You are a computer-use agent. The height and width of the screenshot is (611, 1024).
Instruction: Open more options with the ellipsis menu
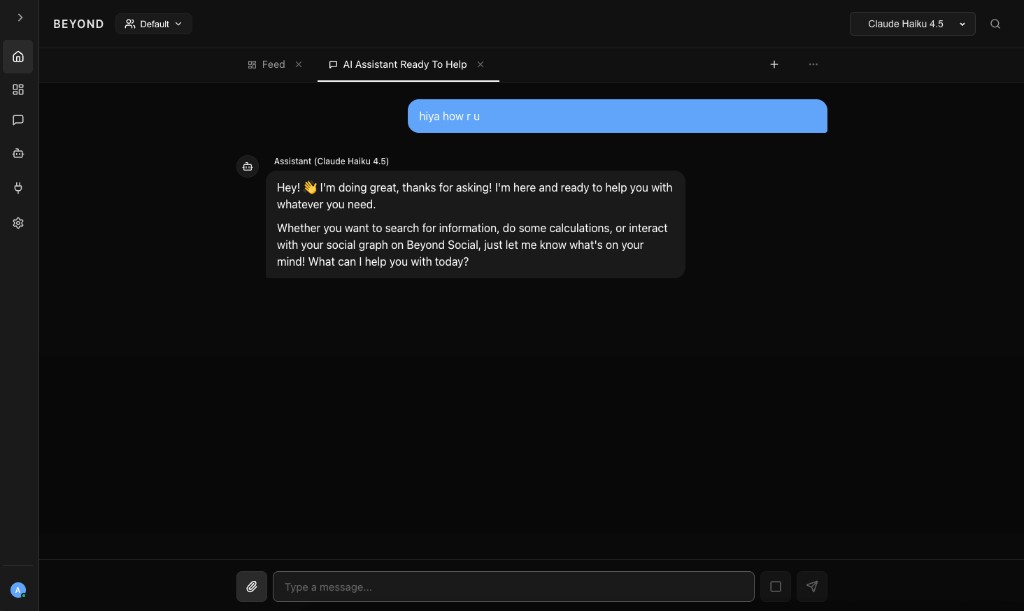[813, 64]
